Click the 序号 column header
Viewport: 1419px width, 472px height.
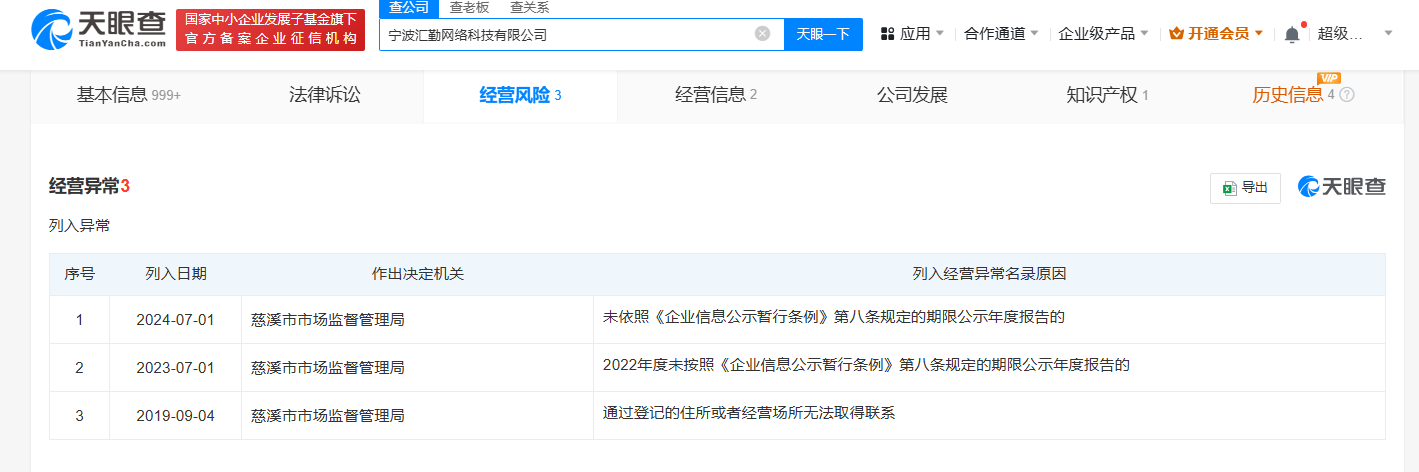(x=79, y=274)
